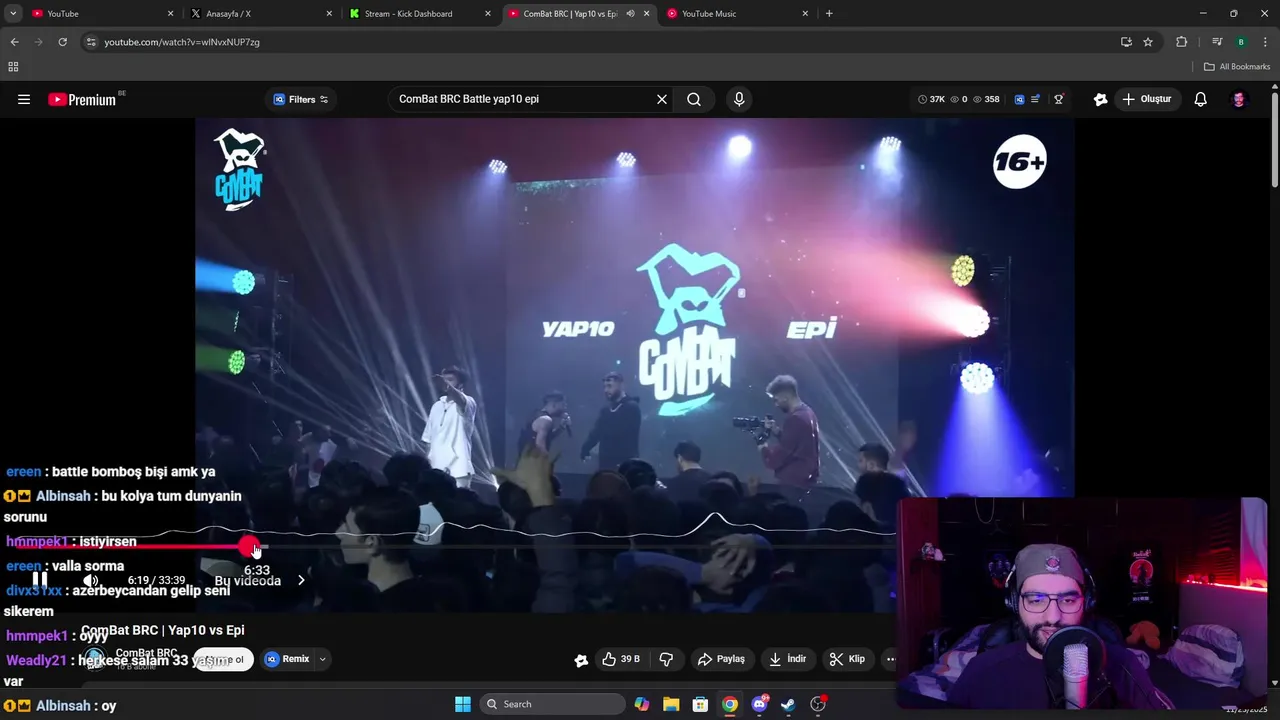Mute the ComBat BRC tab audio icon
The height and width of the screenshot is (720, 1280).
click(630, 14)
